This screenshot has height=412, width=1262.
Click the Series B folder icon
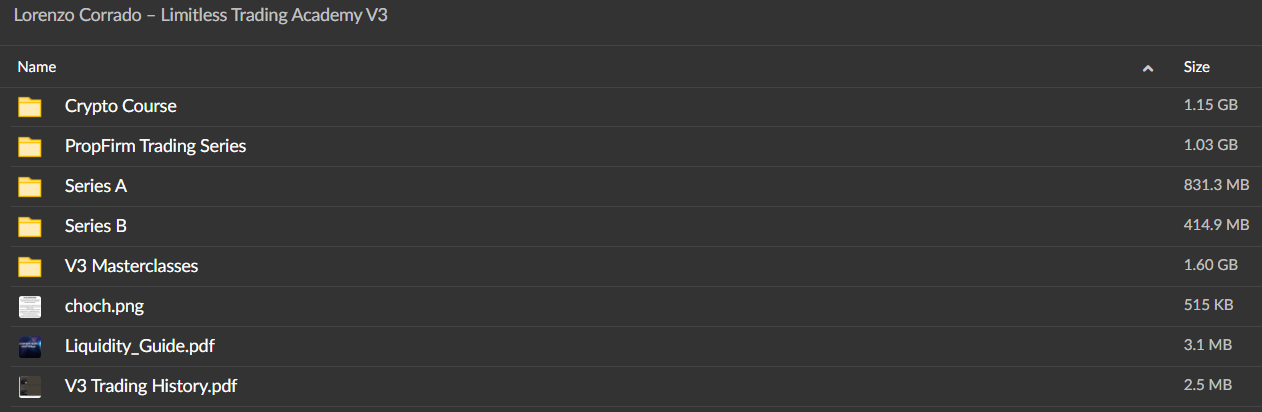click(30, 227)
